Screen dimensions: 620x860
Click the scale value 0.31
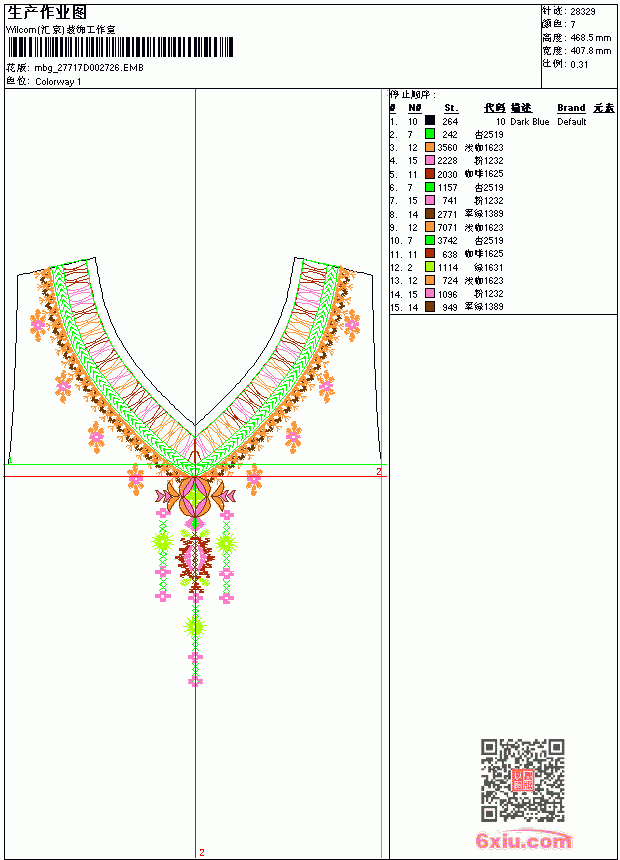(x=579, y=64)
